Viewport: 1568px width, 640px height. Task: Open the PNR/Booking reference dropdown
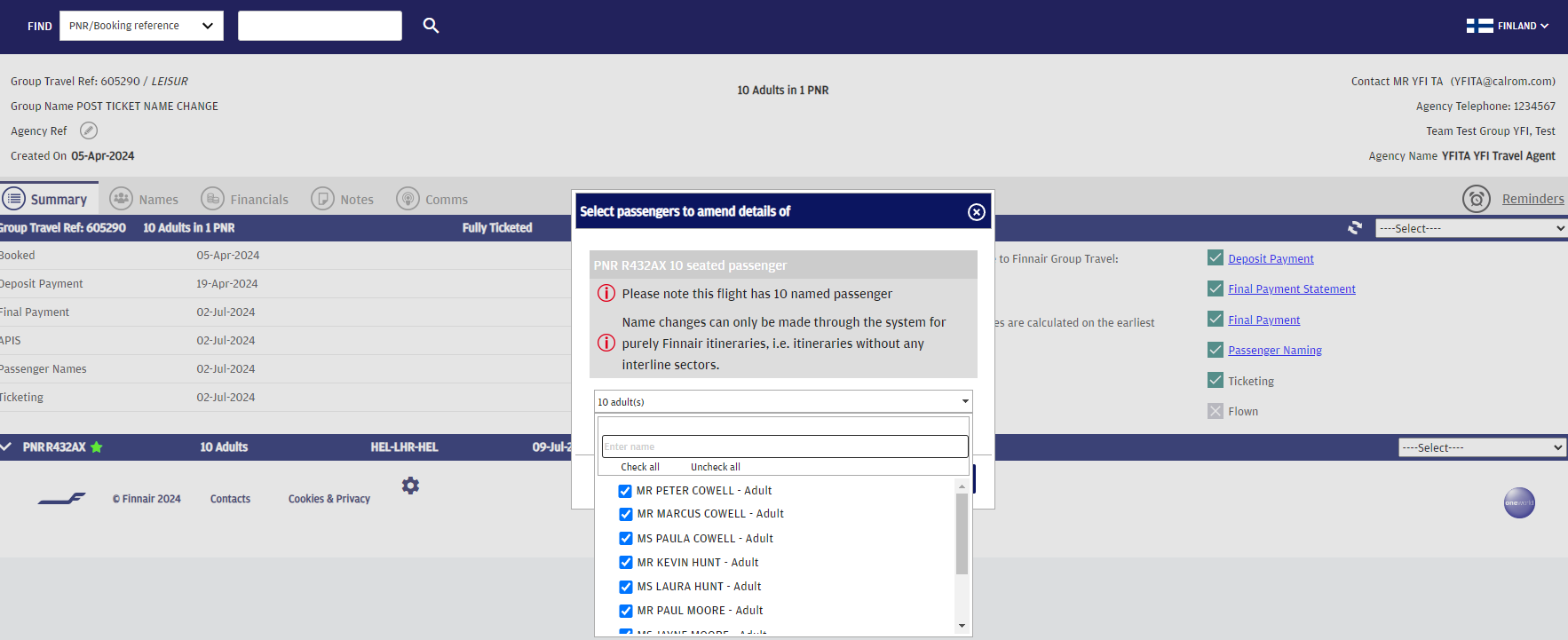click(141, 26)
